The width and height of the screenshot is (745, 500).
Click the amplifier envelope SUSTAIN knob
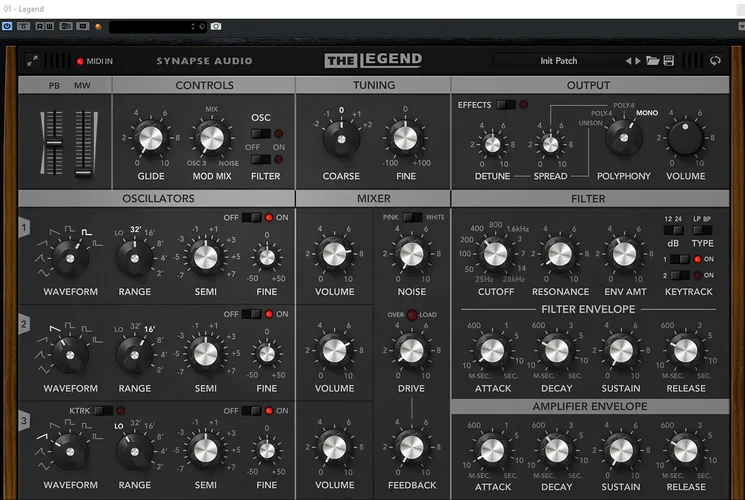pos(621,451)
